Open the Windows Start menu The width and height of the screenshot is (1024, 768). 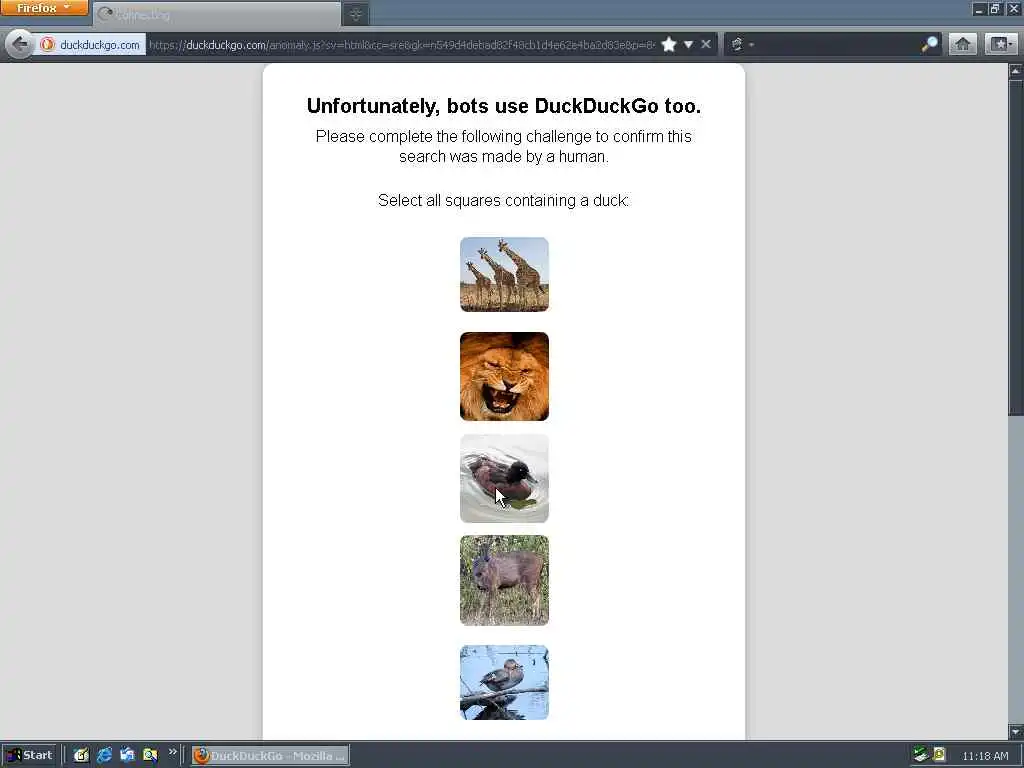pyautogui.click(x=31, y=756)
